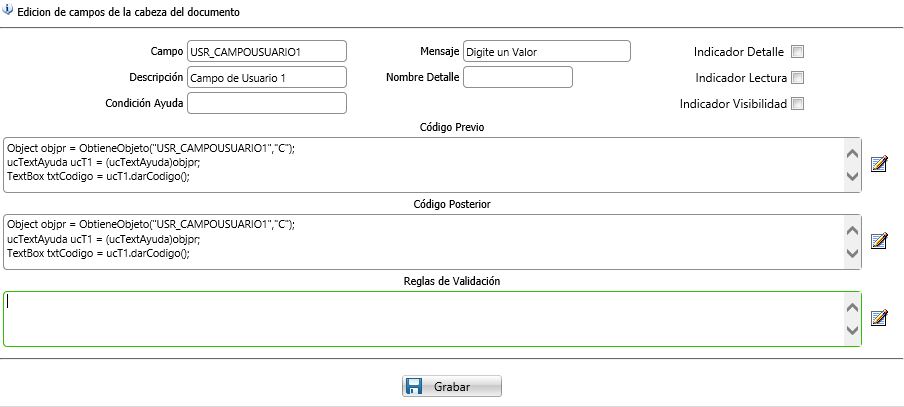Click the Nombre Detalle input box

[x=517, y=77]
